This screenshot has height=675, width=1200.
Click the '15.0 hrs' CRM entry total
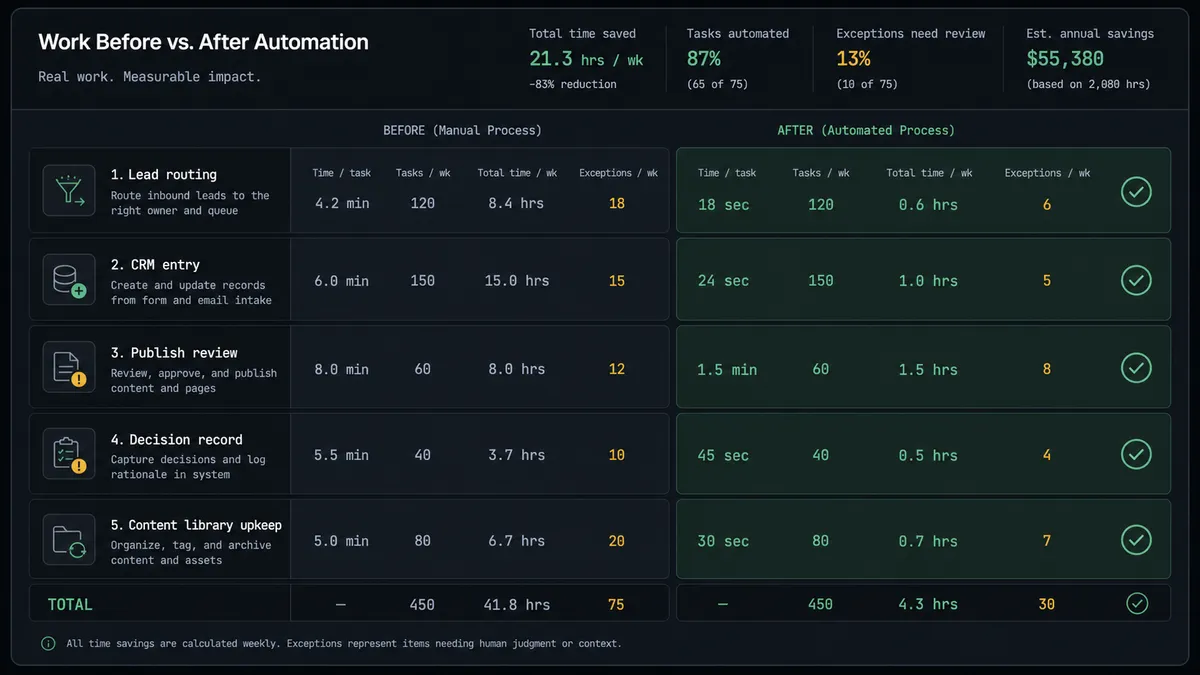[x=517, y=281]
